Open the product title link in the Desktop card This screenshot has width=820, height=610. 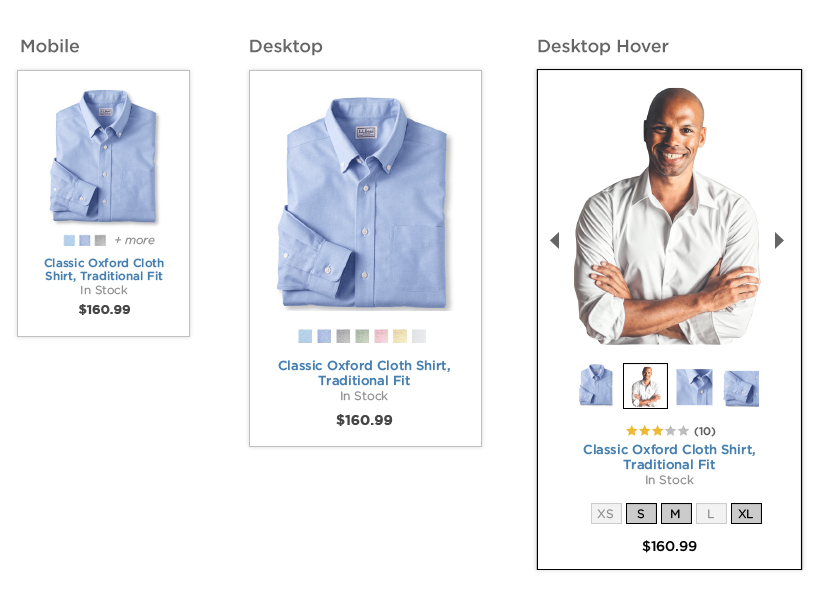(365, 372)
